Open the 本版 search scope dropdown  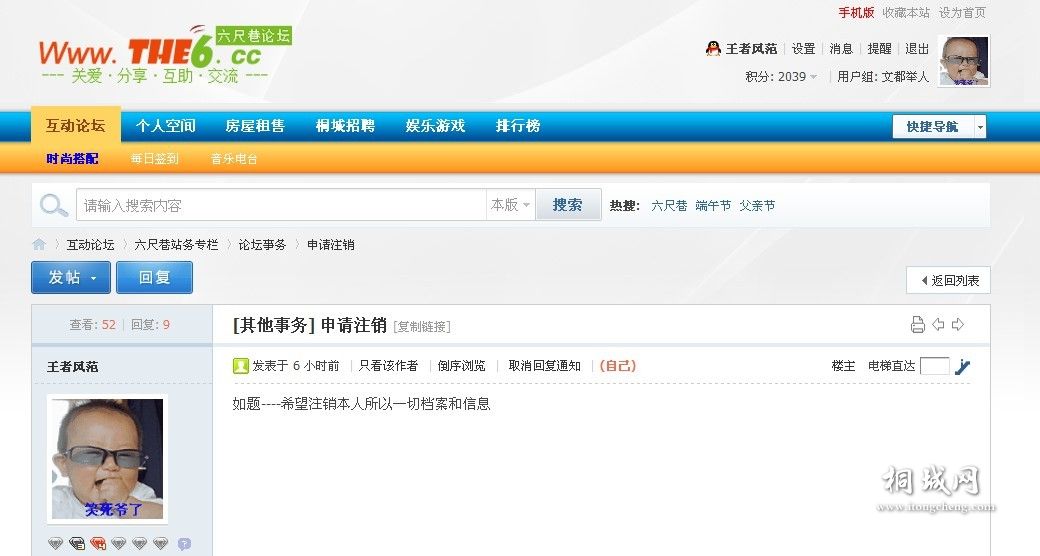click(x=511, y=205)
